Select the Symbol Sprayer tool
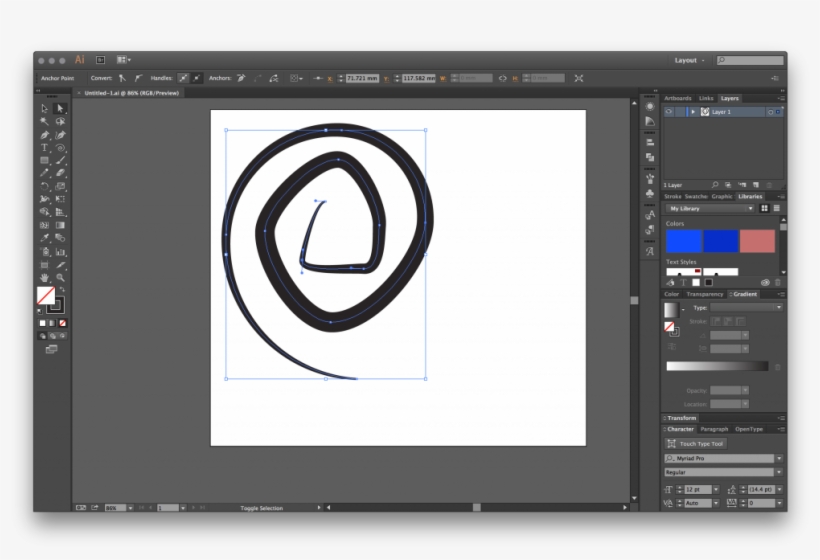 pyautogui.click(x=44, y=252)
